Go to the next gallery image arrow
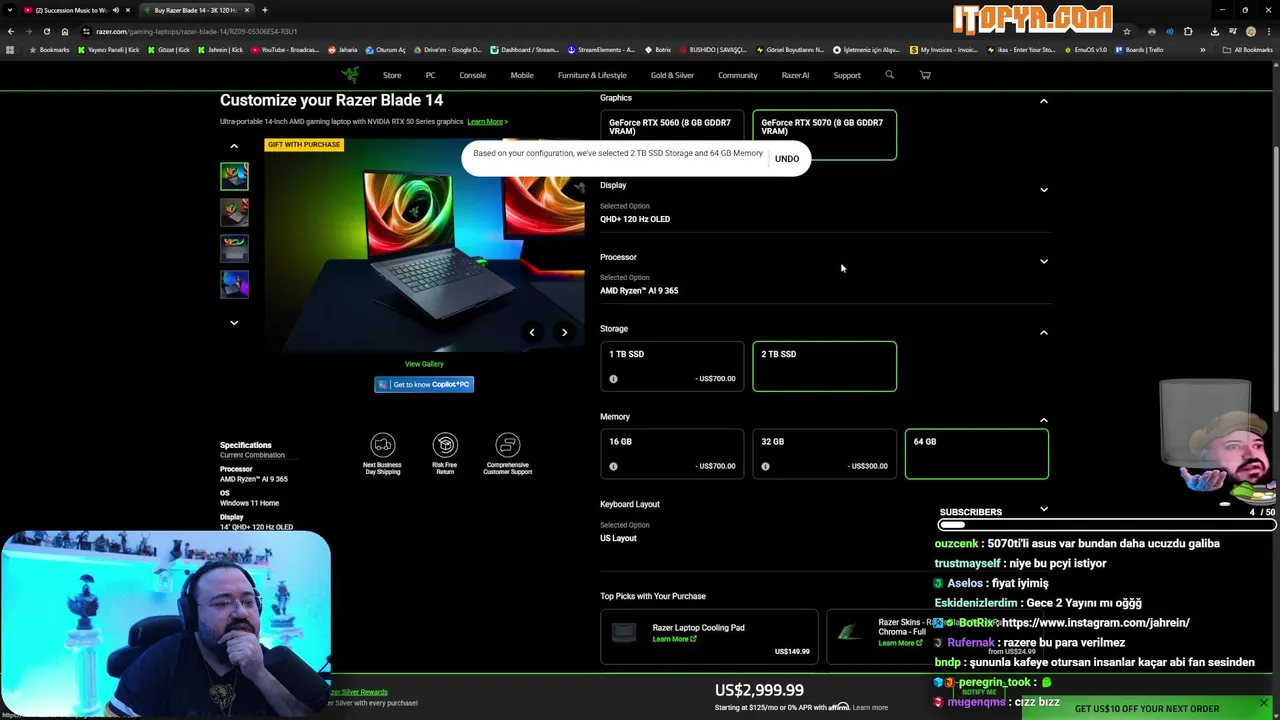This screenshot has width=1280, height=720. pyautogui.click(x=564, y=332)
